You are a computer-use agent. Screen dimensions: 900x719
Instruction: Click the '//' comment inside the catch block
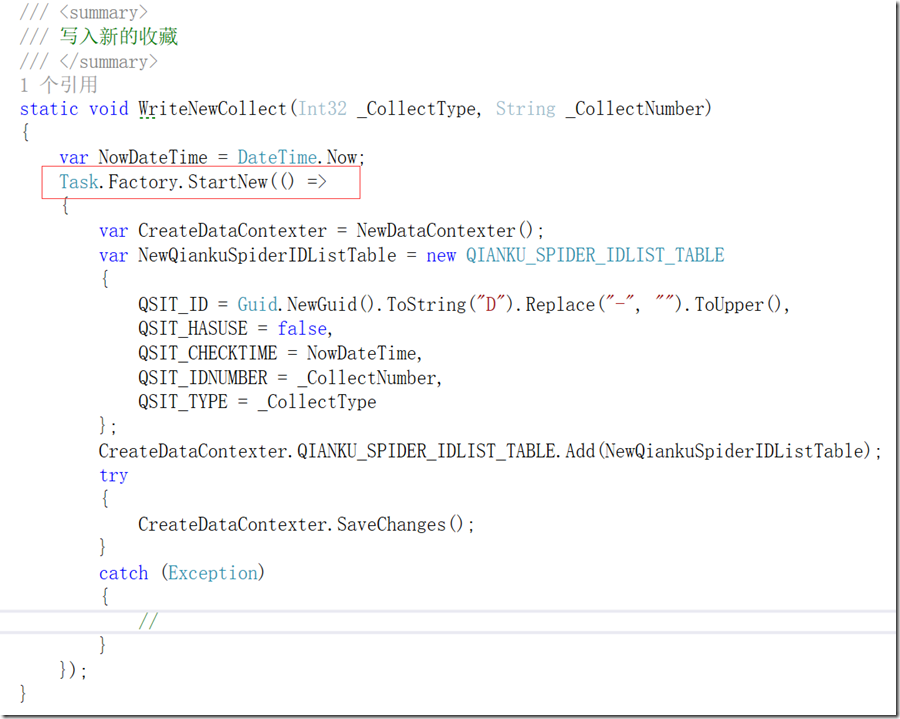pos(148,621)
